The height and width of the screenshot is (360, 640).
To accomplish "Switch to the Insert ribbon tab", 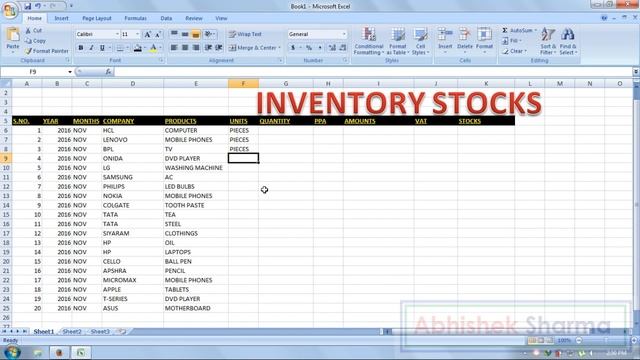I will 62,18.
